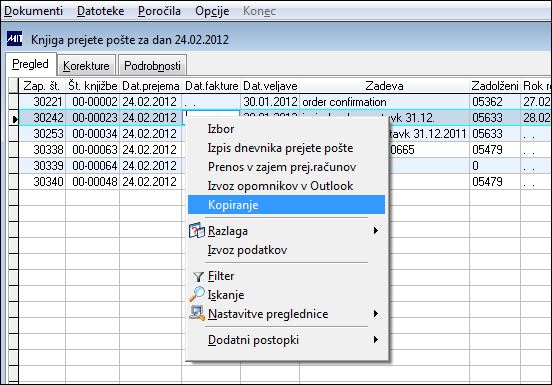Click current row pointer arrow for 30242
The image size is (552, 385).
point(14,119)
